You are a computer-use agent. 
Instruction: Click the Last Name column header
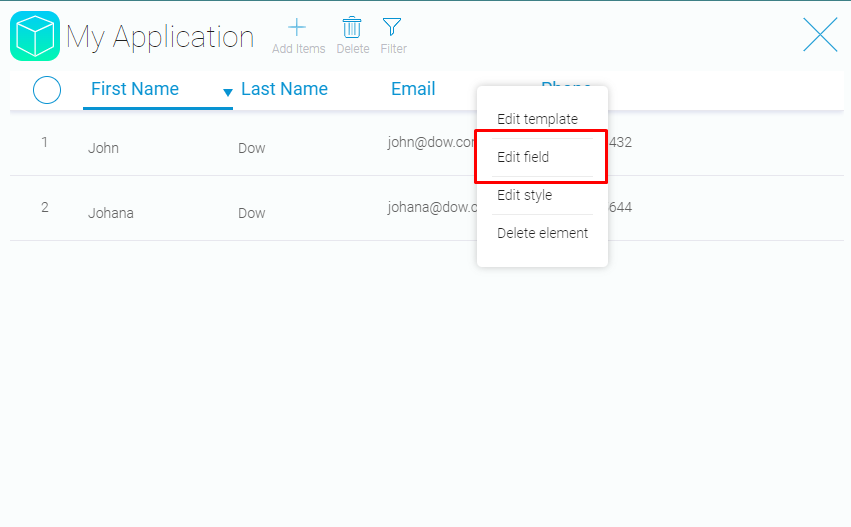click(x=284, y=89)
